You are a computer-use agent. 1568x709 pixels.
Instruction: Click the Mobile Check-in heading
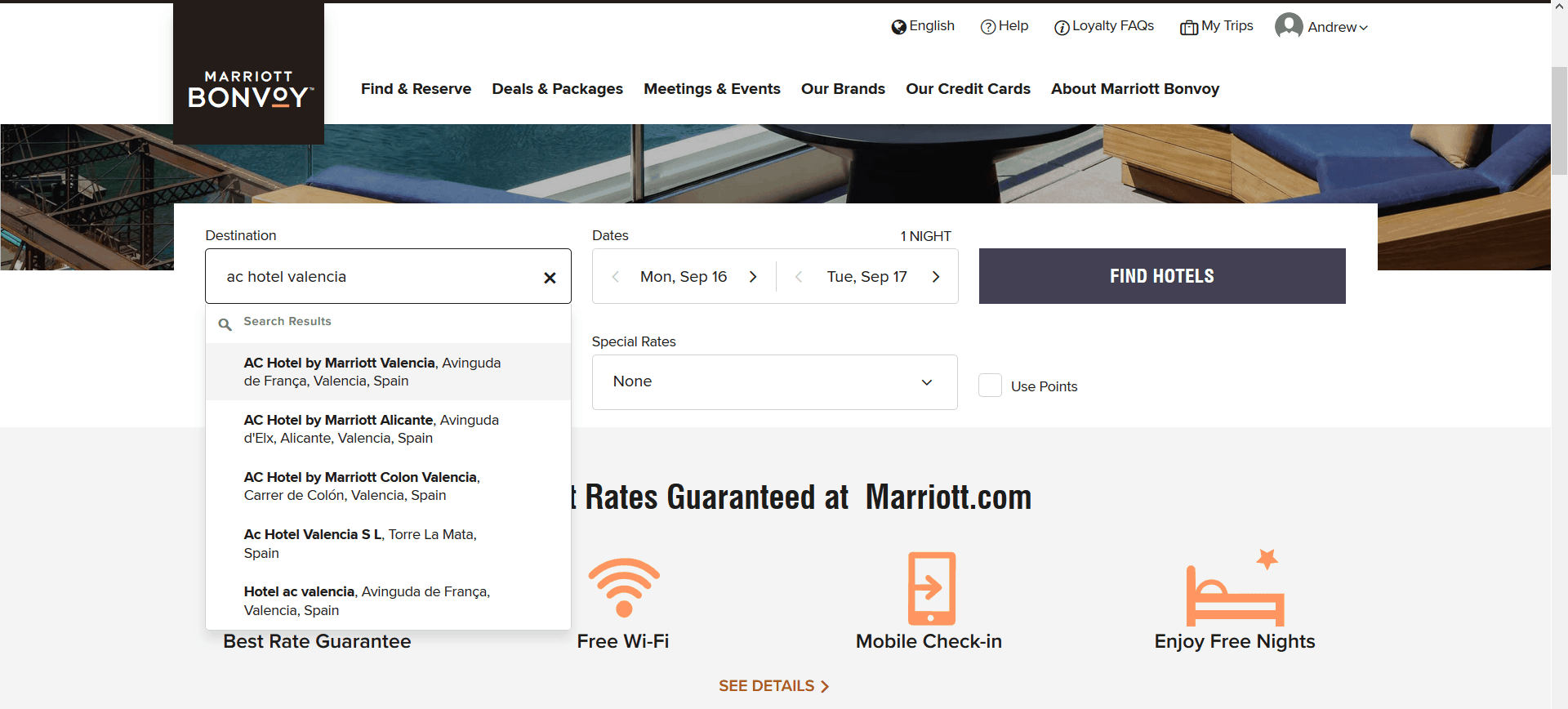929,641
